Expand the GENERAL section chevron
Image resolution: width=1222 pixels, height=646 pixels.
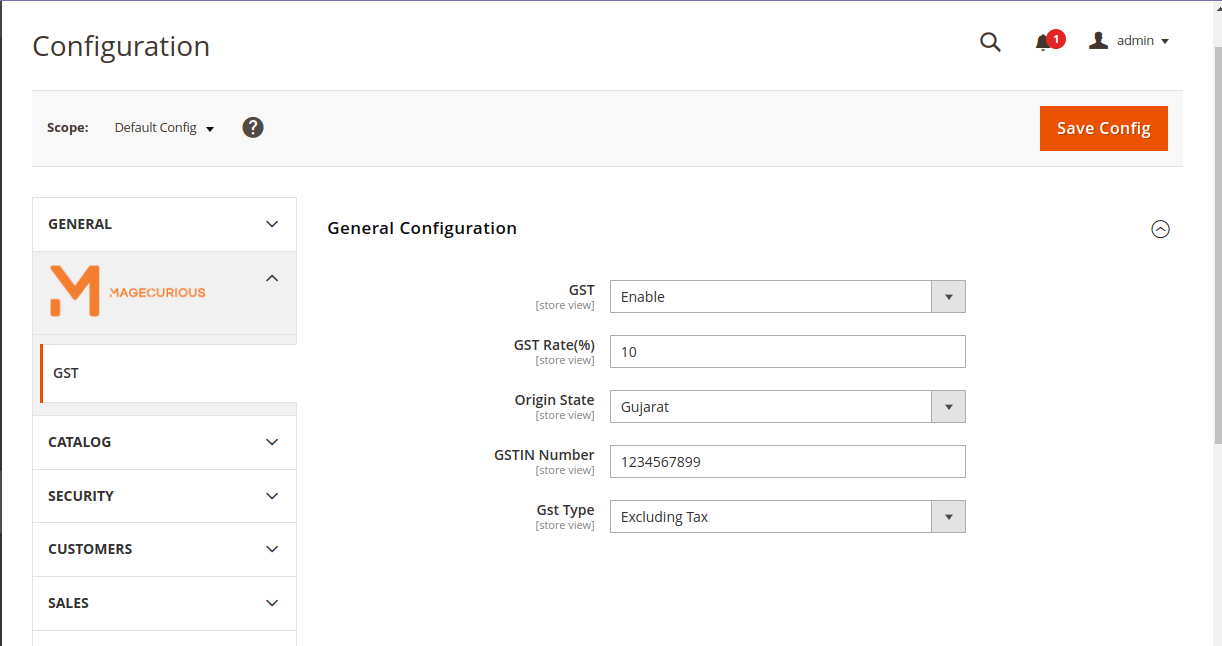click(272, 224)
